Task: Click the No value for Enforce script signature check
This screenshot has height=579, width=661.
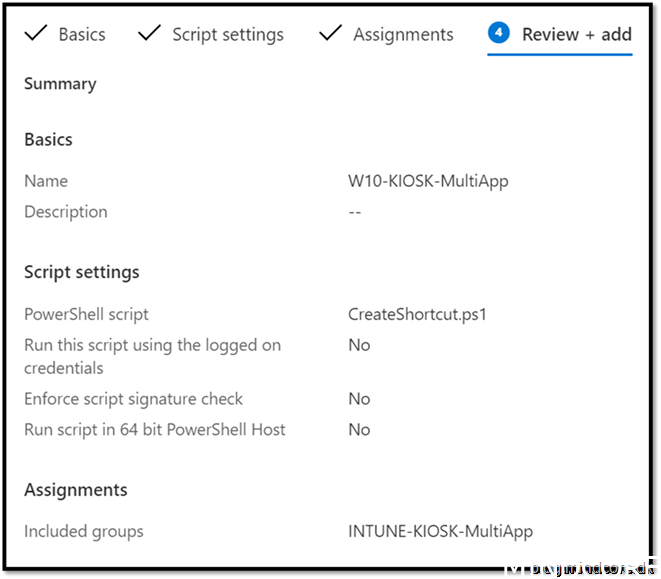Action: pos(359,399)
